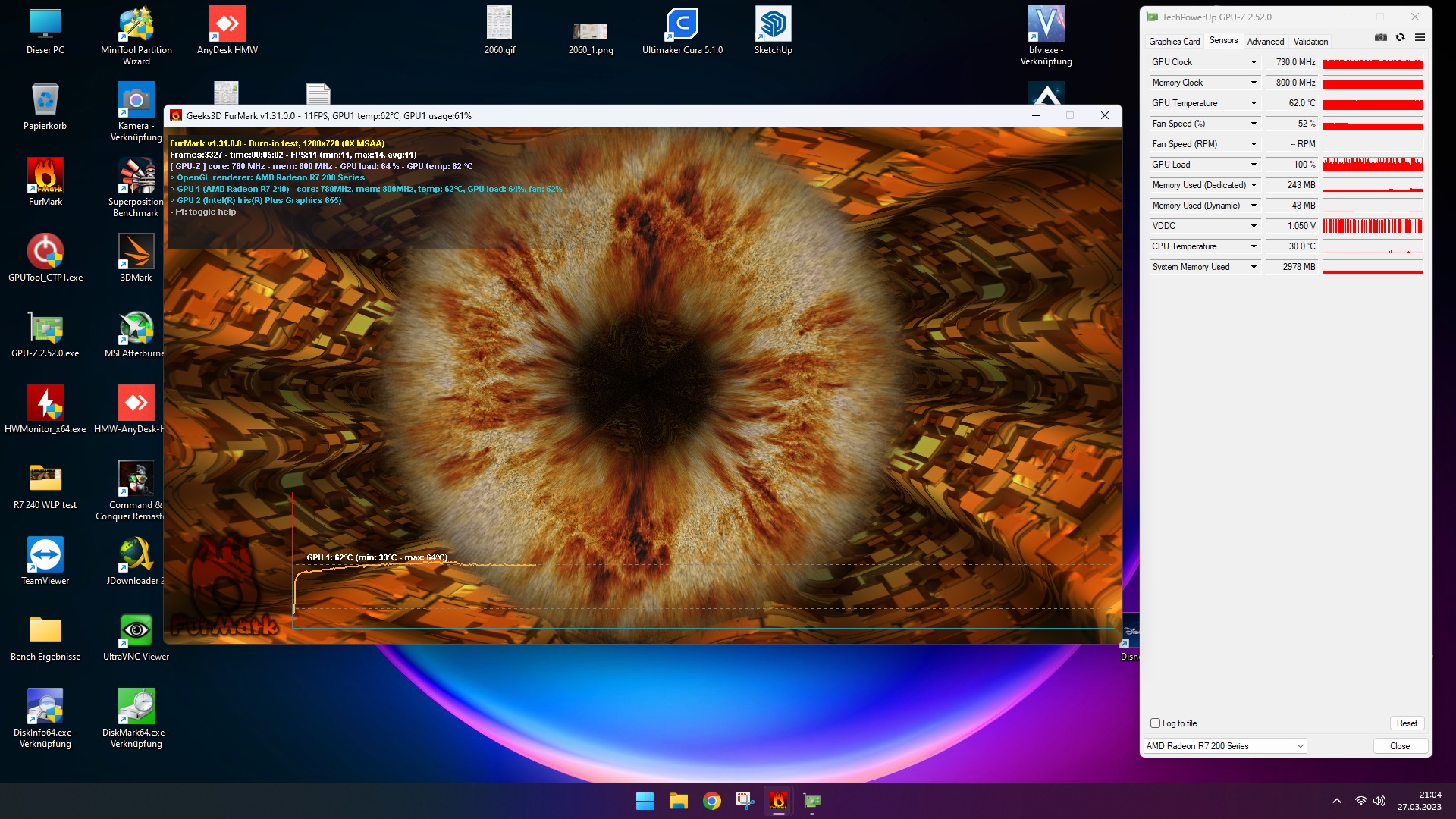This screenshot has height=819, width=1456.
Task: Click the GPU-Z screenshot camera icon
Action: (x=1381, y=37)
